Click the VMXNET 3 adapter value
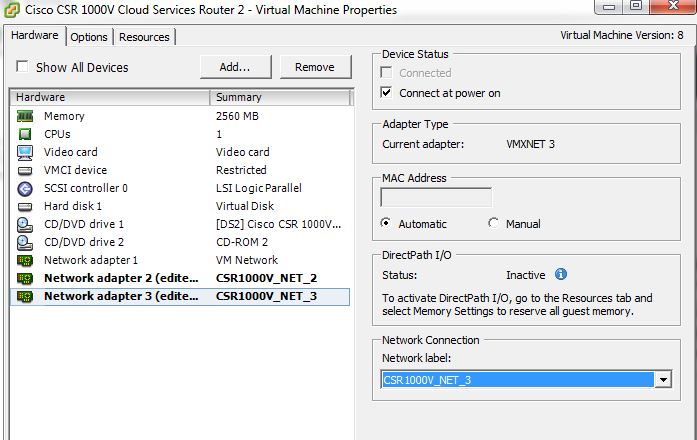Screen dimensions: 697x440 click(530, 144)
